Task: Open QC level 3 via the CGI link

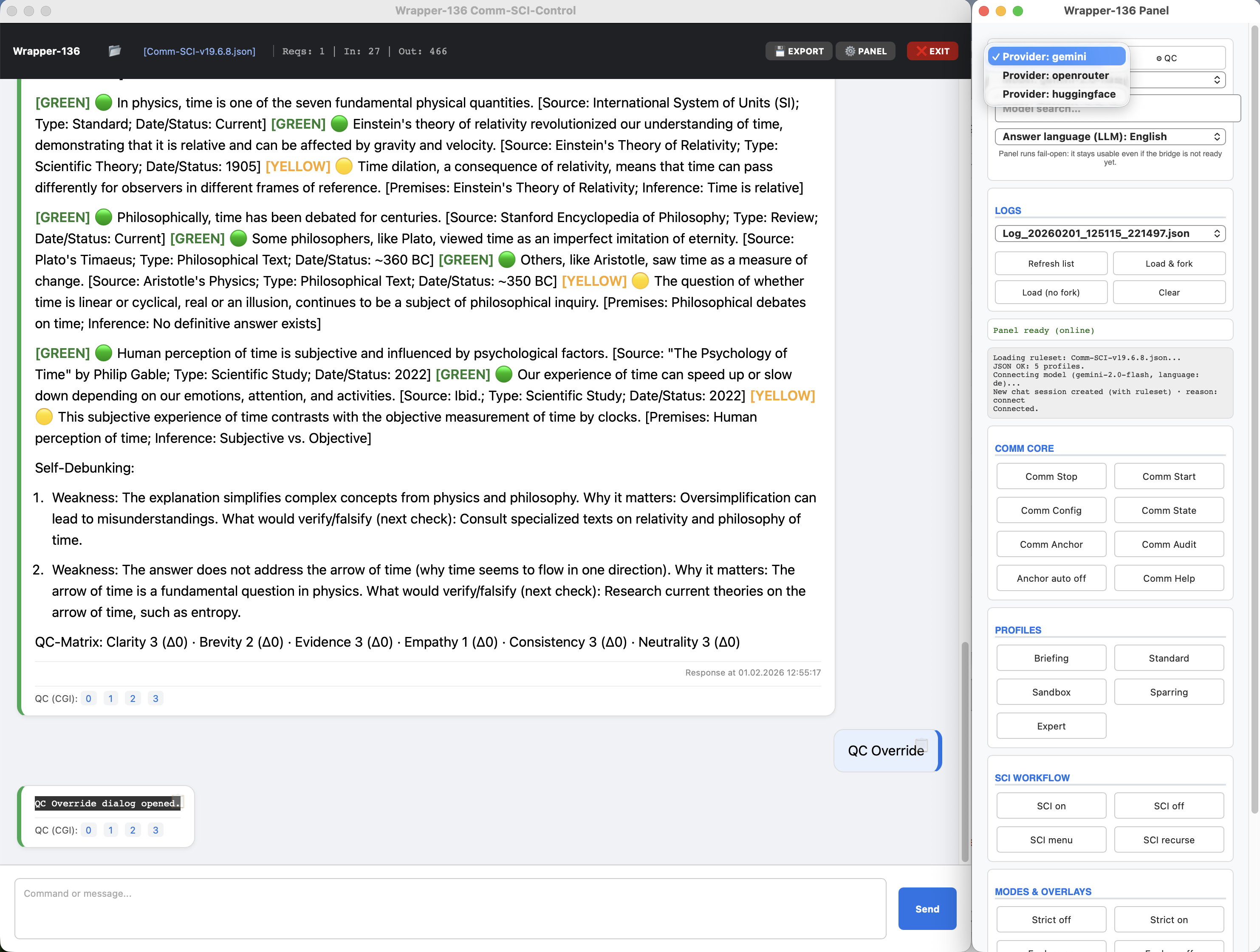Action: [155, 698]
